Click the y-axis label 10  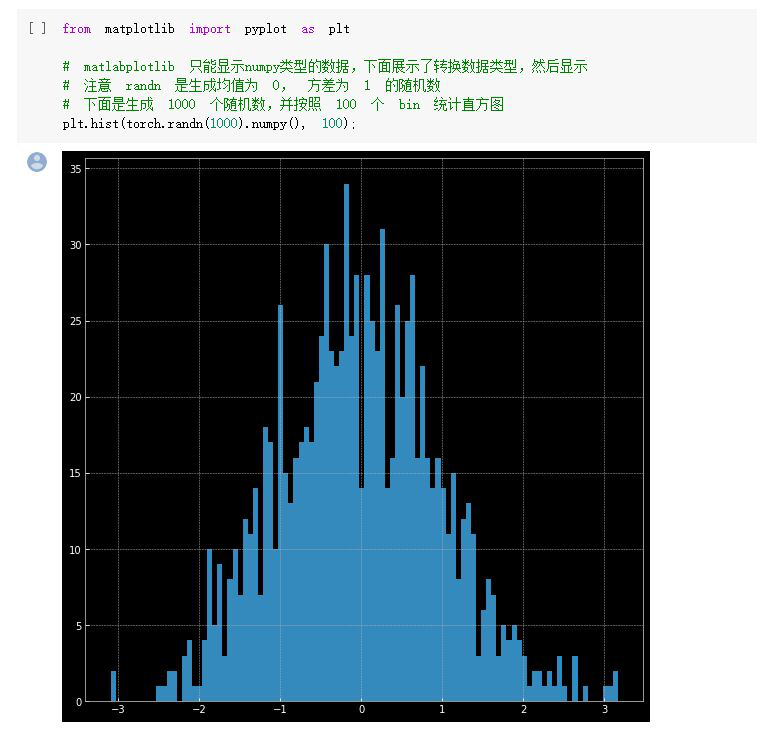(x=76, y=549)
